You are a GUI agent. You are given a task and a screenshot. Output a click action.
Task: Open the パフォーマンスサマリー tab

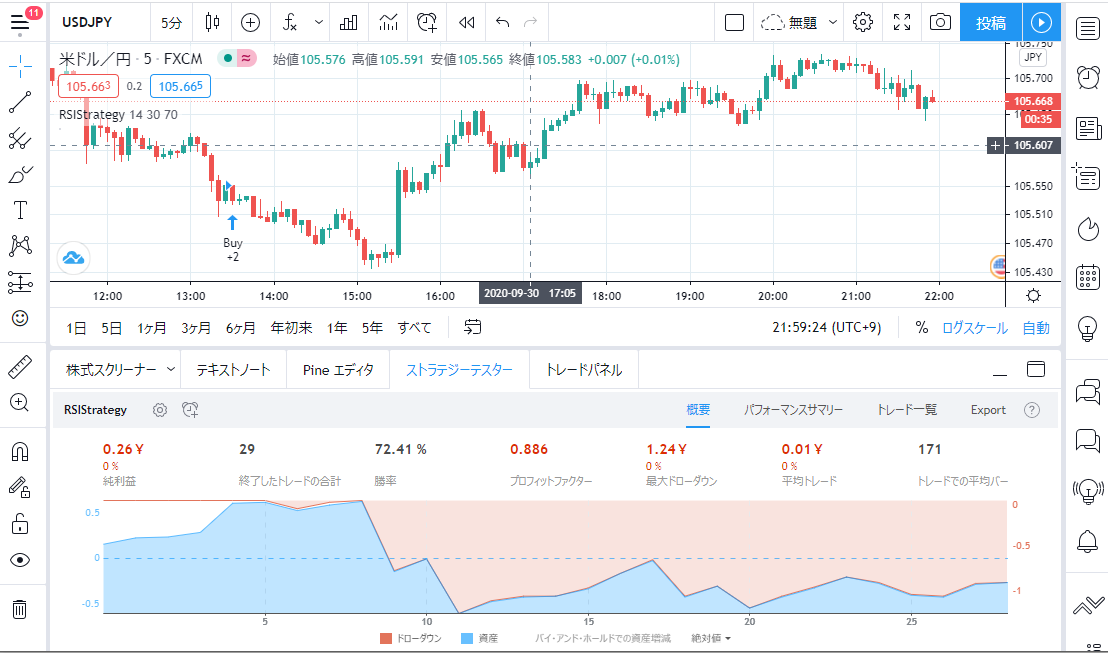793,410
